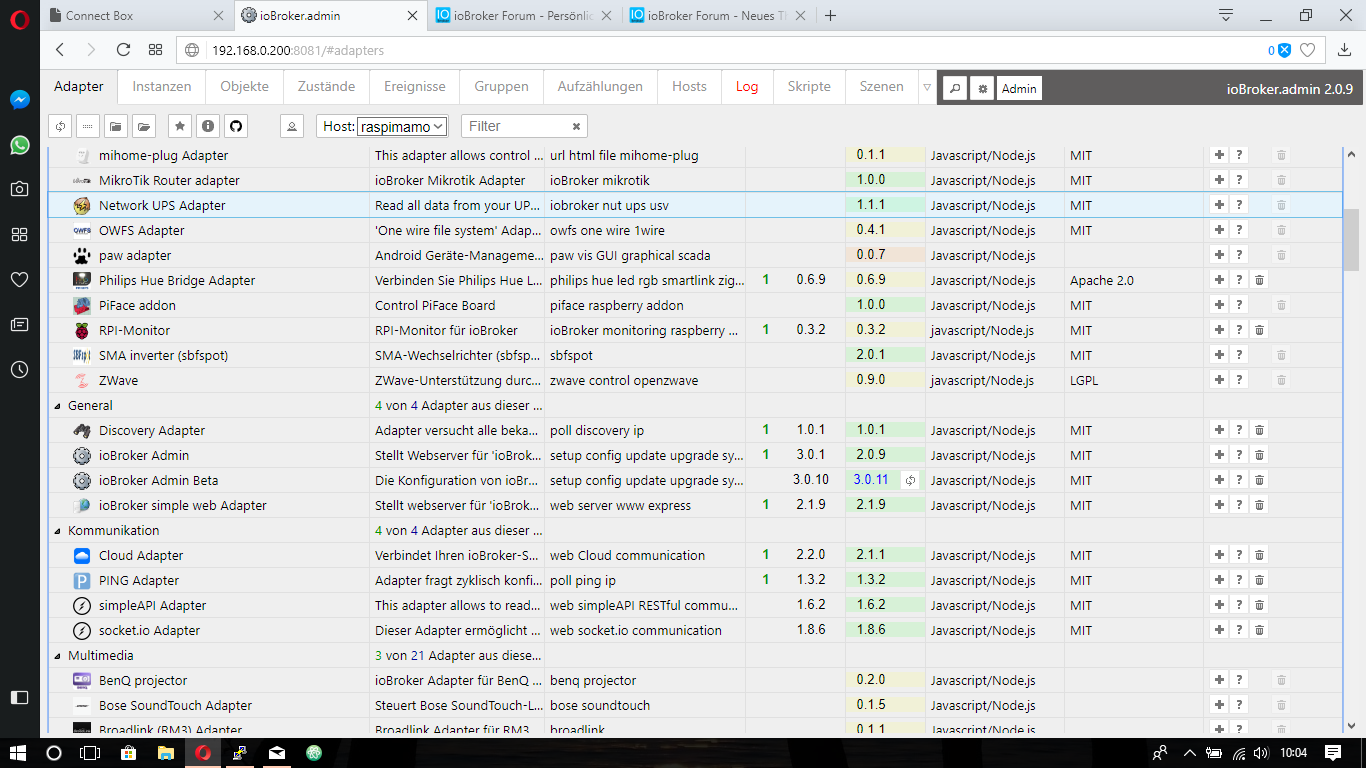1366x768 pixels.
Task: Clear the Filter field with the x
Action: tap(576, 127)
